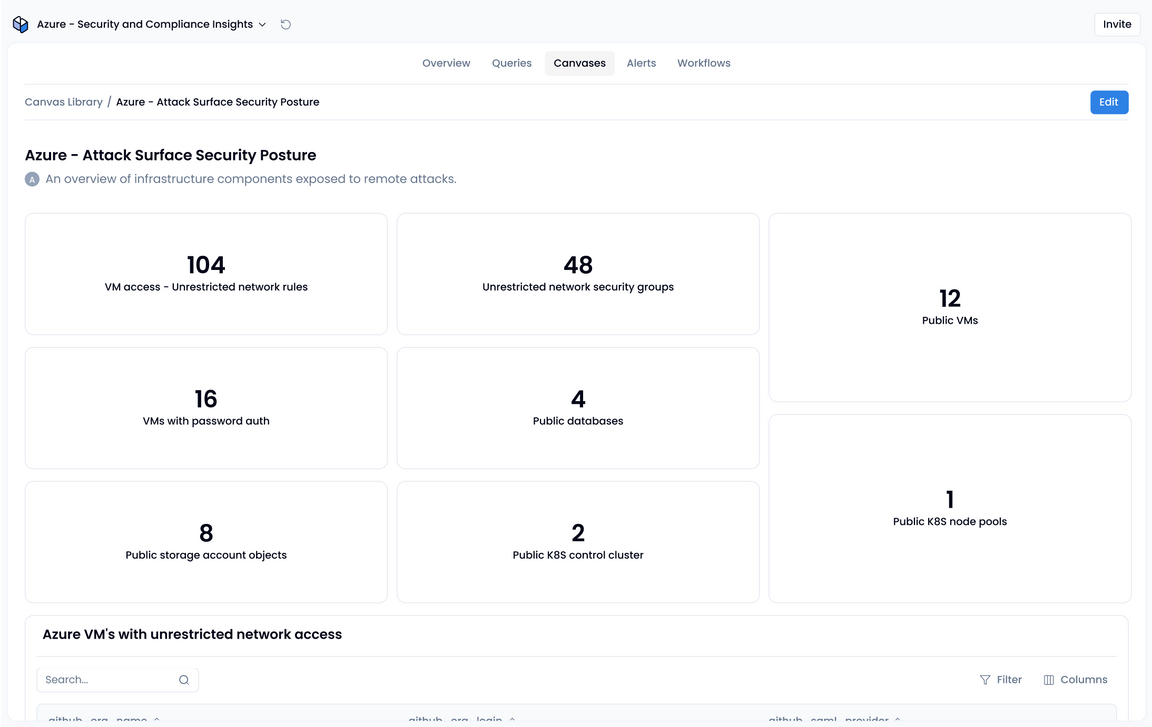Image resolution: width=1152 pixels, height=727 pixels.
Task: Click the app logo cube icon
Action: 21,24
